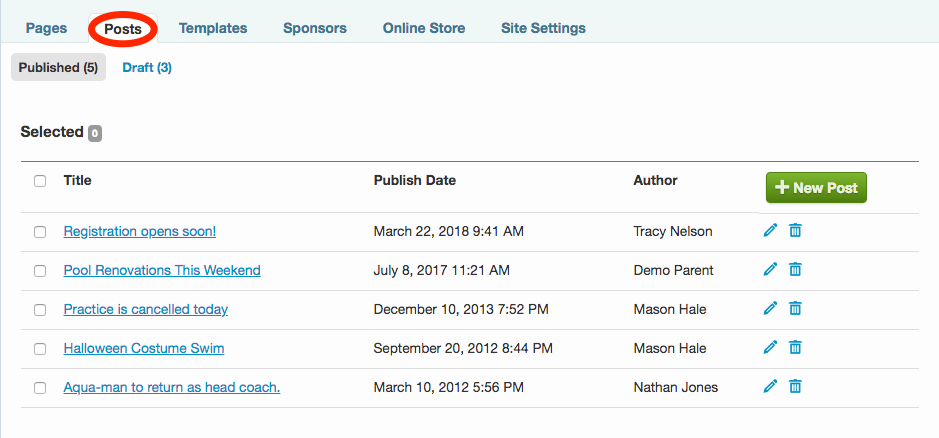Switch to the Templates tab
The width and height of the screenshot is (939, 438).
(x=213, y=28)
